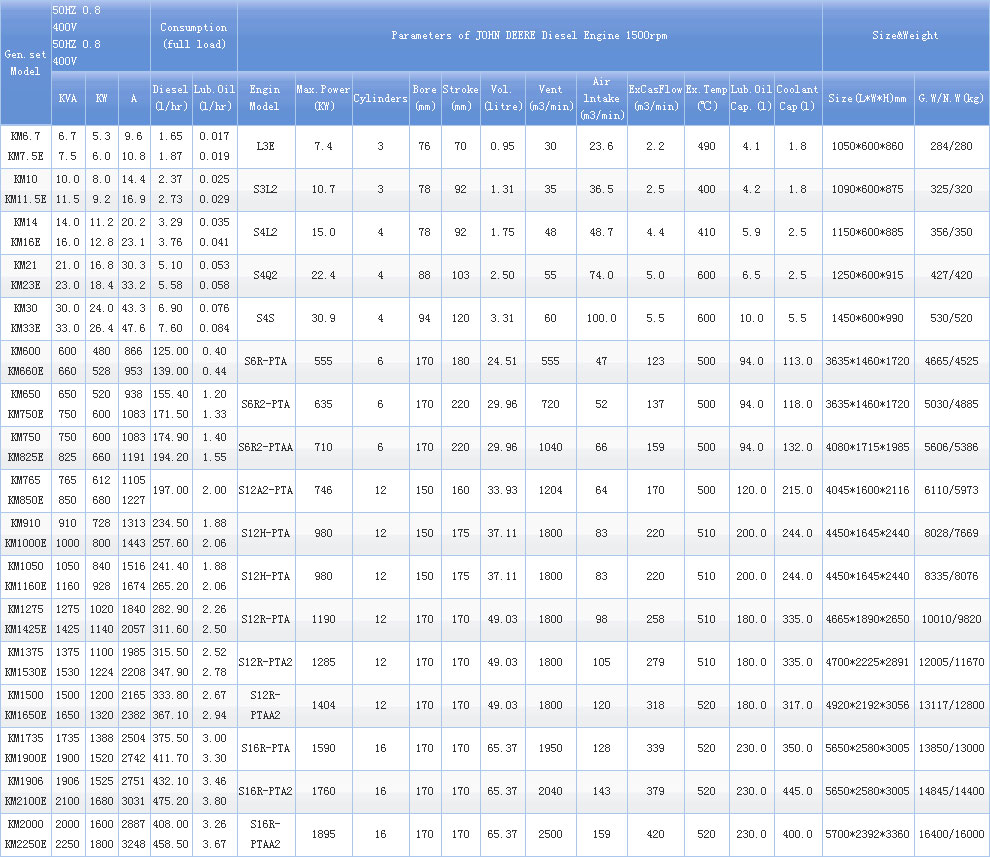Click the Cylinders column header

[380, 98]
